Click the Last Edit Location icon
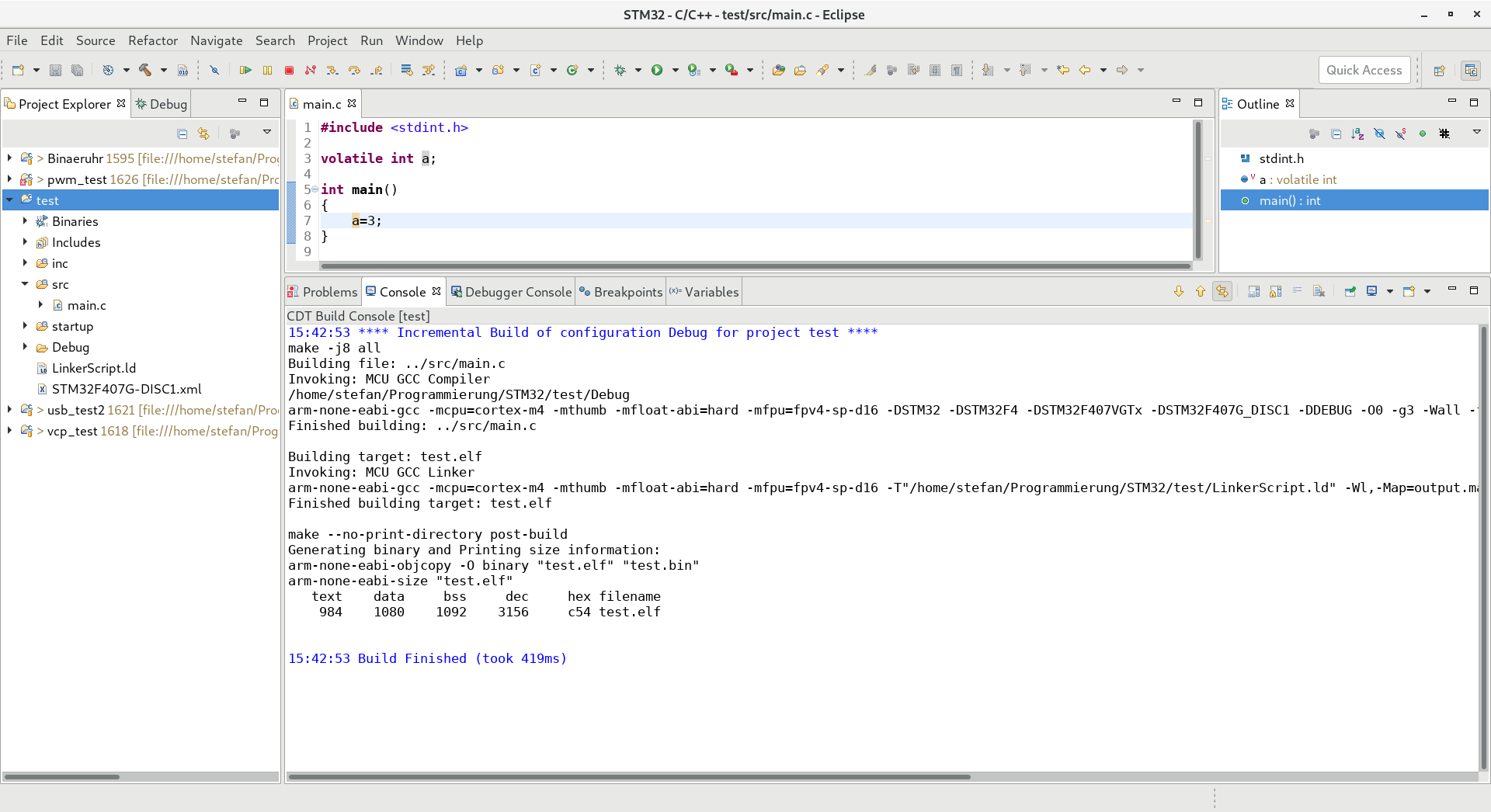 tap(1063, 70)
